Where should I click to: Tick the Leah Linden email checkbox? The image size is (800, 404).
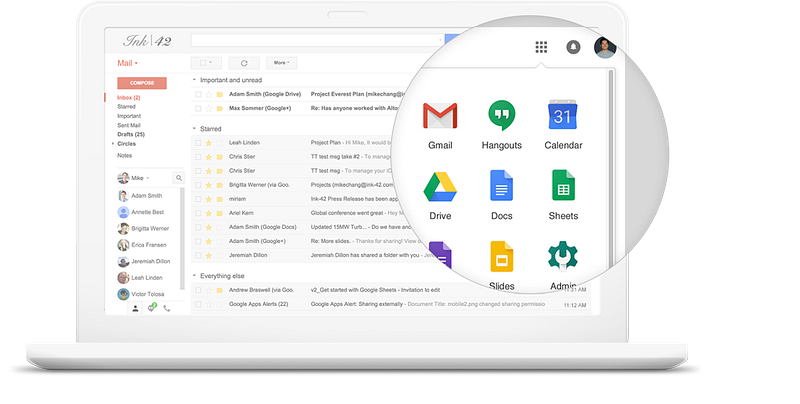pyautogui.click(x=198, y=143)
